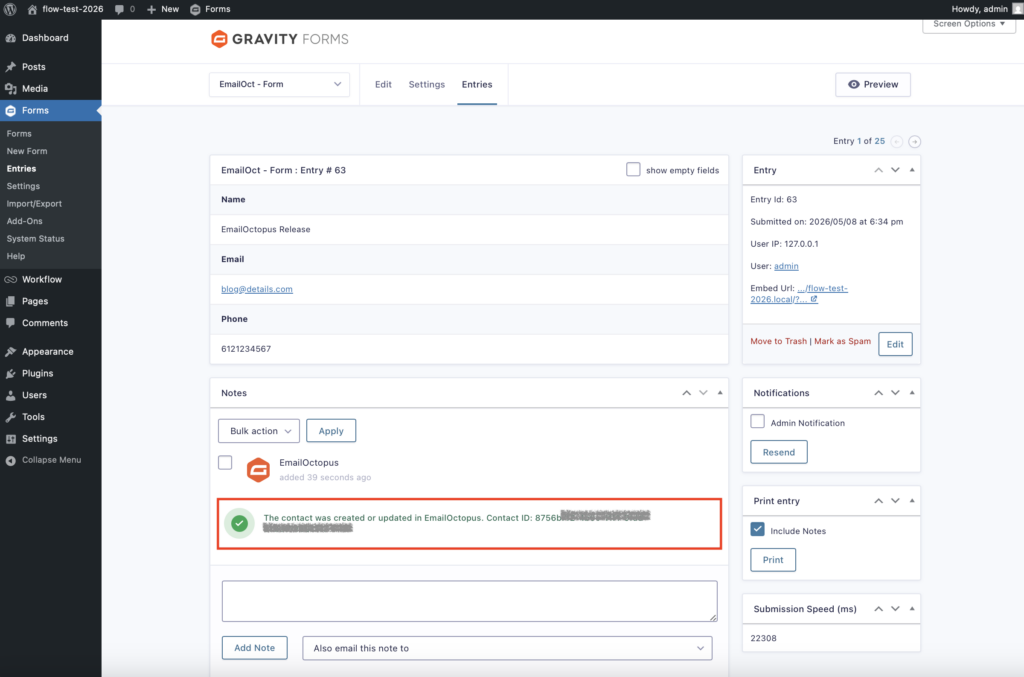The width and height of the screenshot is (1024, 677).
Task: Click the 25 total entries link
Action: (880, 141)
